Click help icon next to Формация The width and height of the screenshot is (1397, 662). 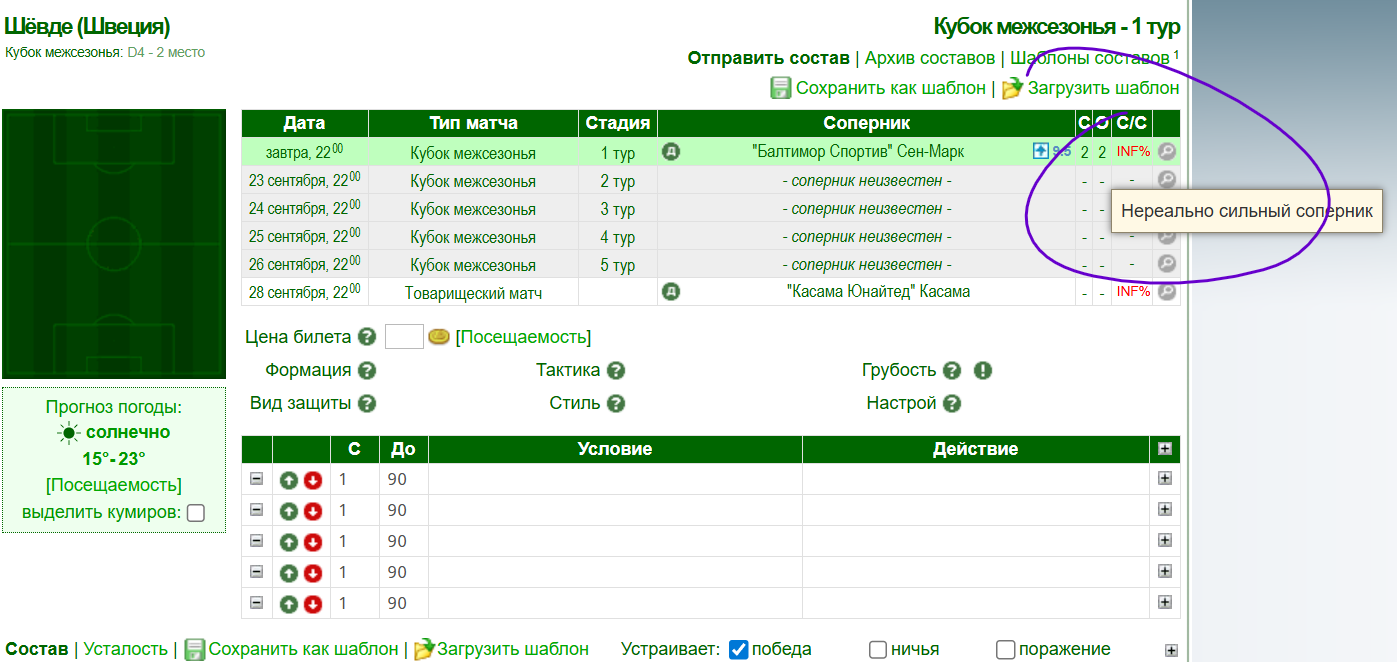pyautogui.click(x=367, y=370)
